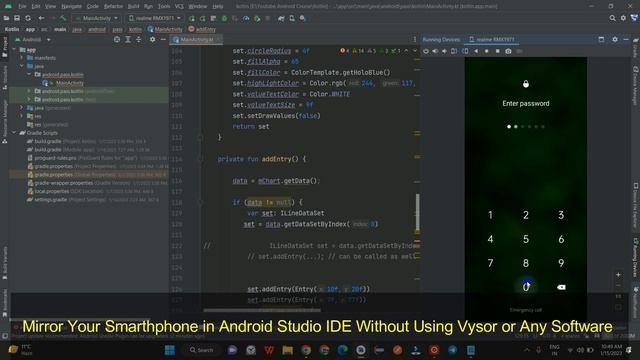
Task: Click the editor vertical scrollbar thumb
Action: pyautogui.click(x=417, y=212)
